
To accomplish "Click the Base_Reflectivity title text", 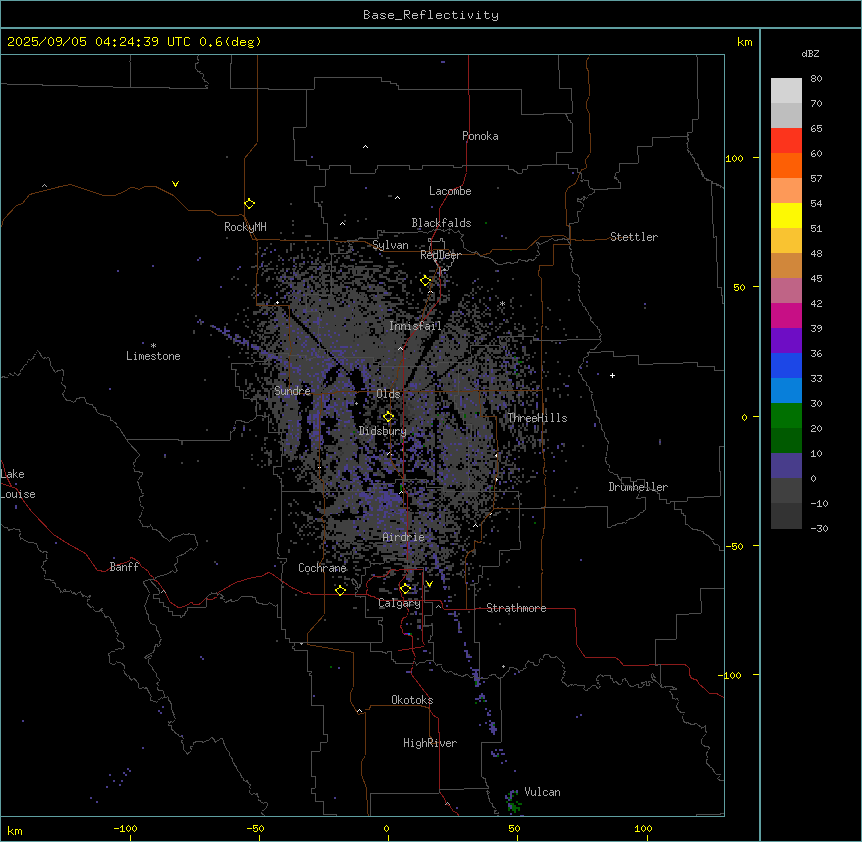I will [431, 15].
